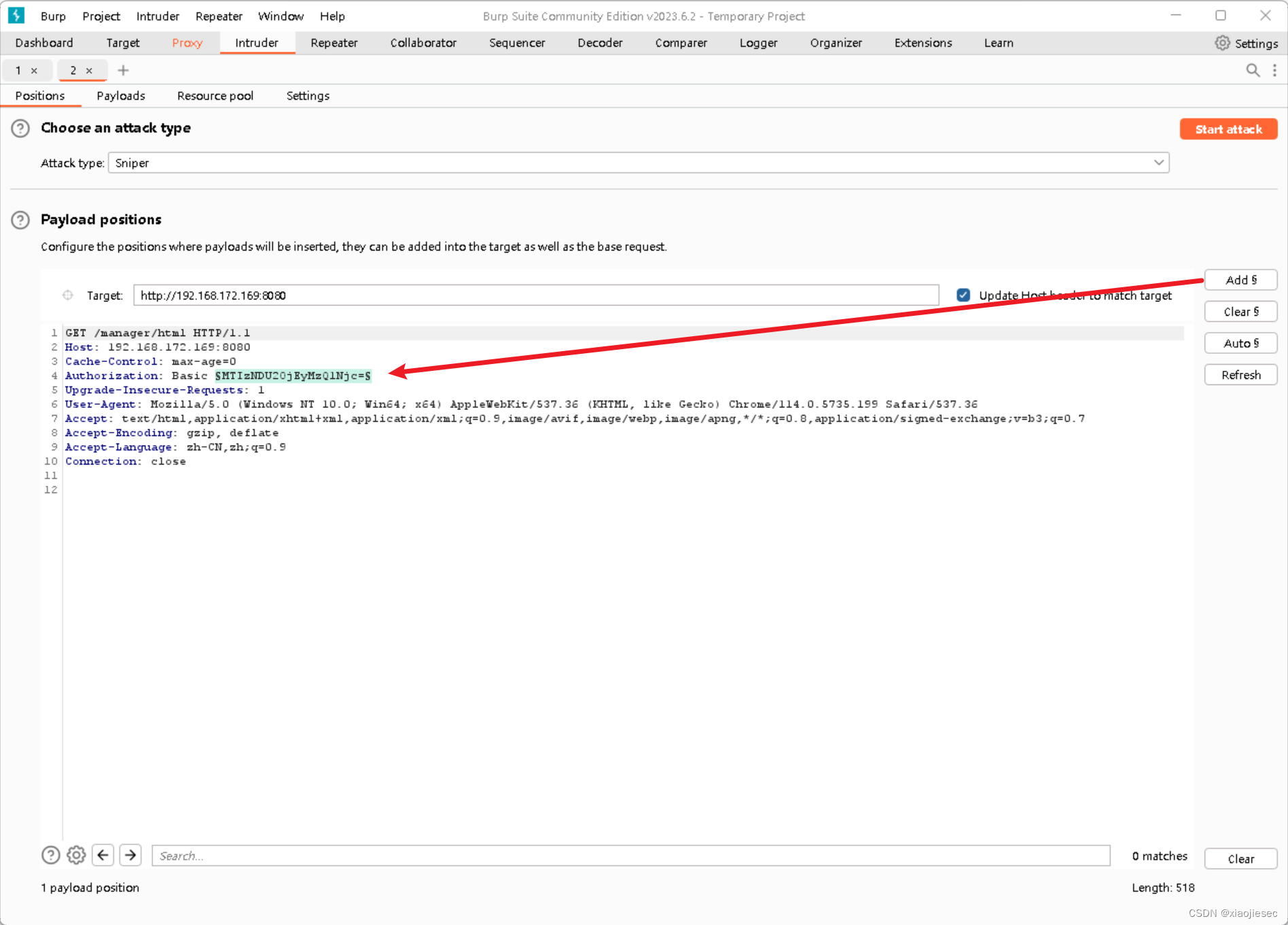The width and height of the screenshot is (1288, 925).
Task: Click the next match right arrow icon
Action: coord(130,855)
